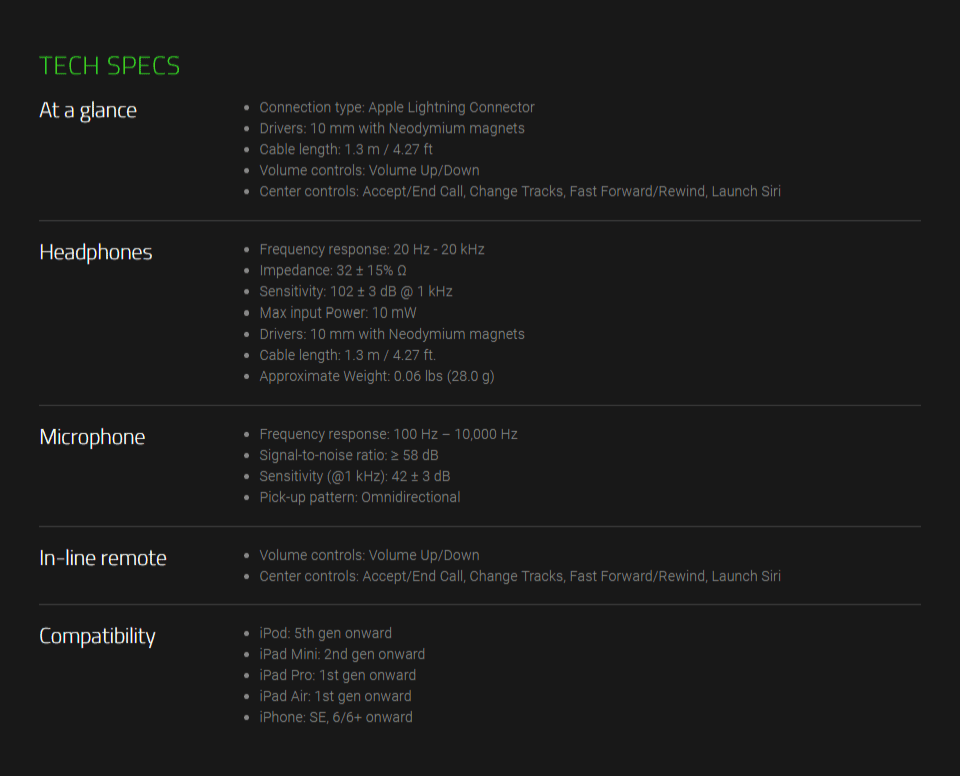Click the Microphone section heading
Screen dimensions: 960x776
pyautogui.click(x=92, y=437)
